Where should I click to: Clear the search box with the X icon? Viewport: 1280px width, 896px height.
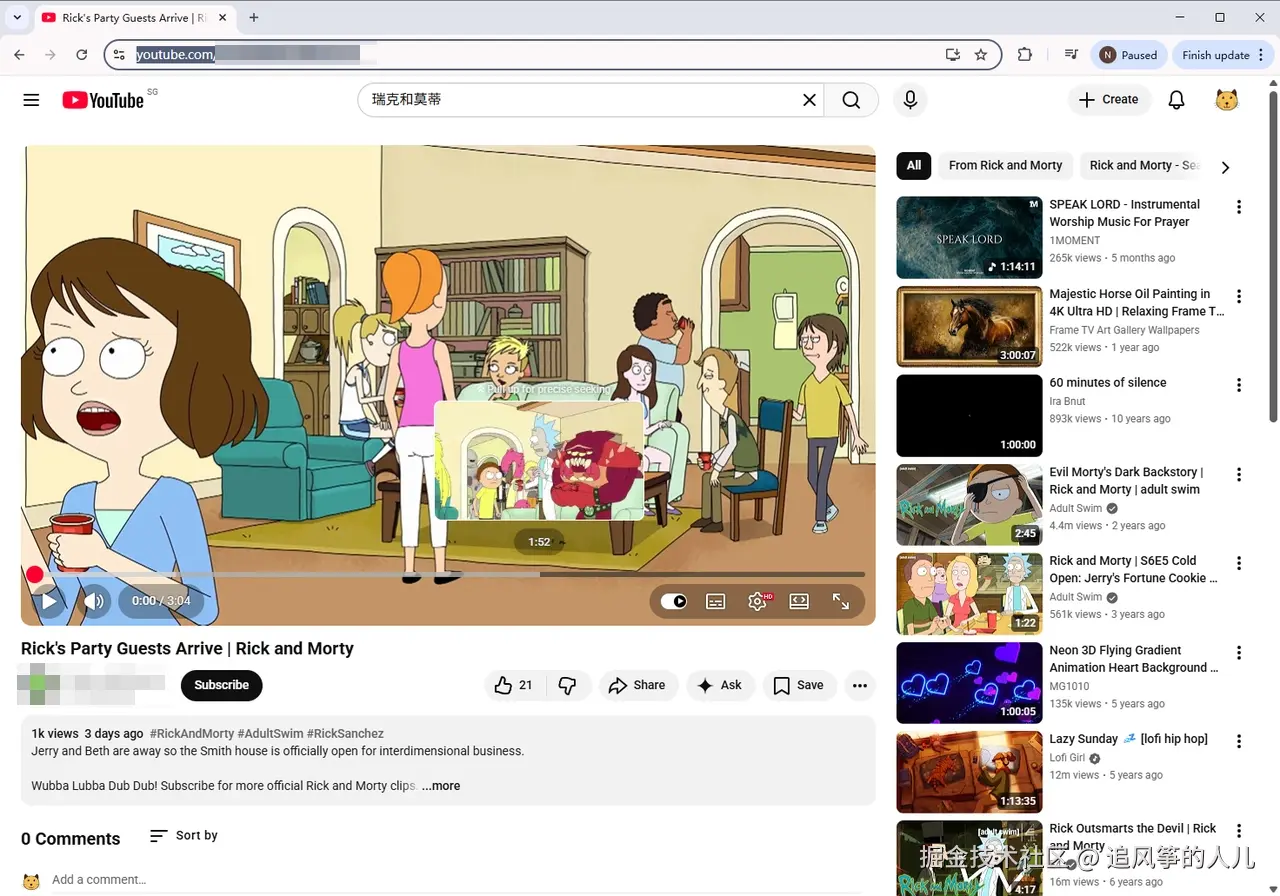[810, 100]
